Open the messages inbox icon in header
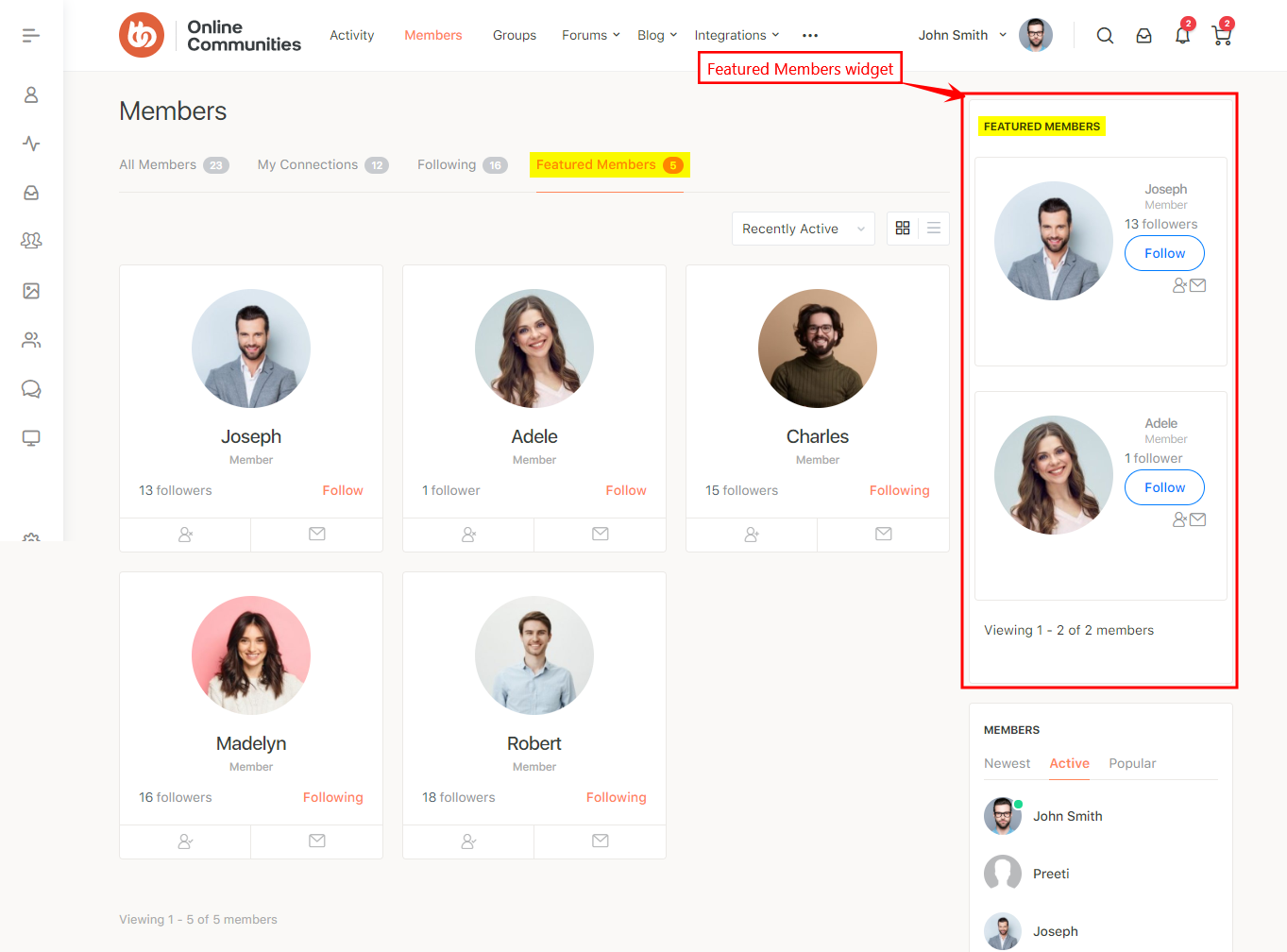1287x952 pixels. 1143,36
